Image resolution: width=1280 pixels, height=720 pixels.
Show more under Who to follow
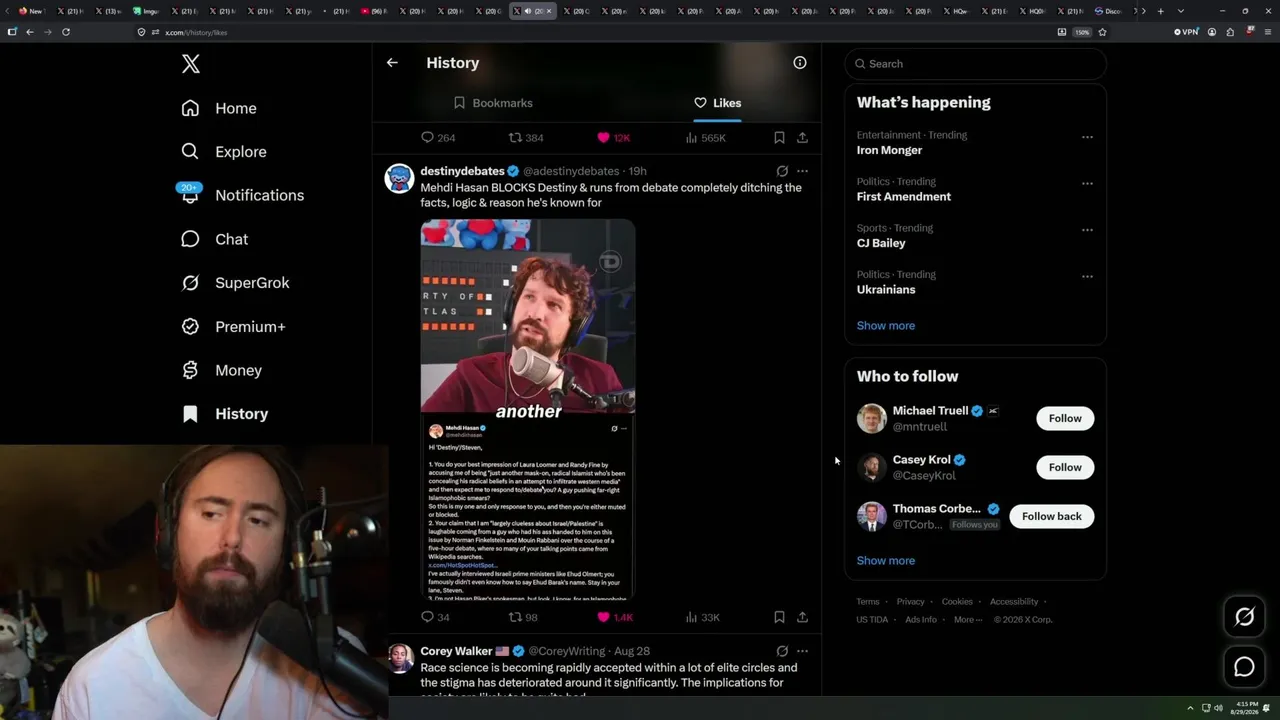(886, 561)
